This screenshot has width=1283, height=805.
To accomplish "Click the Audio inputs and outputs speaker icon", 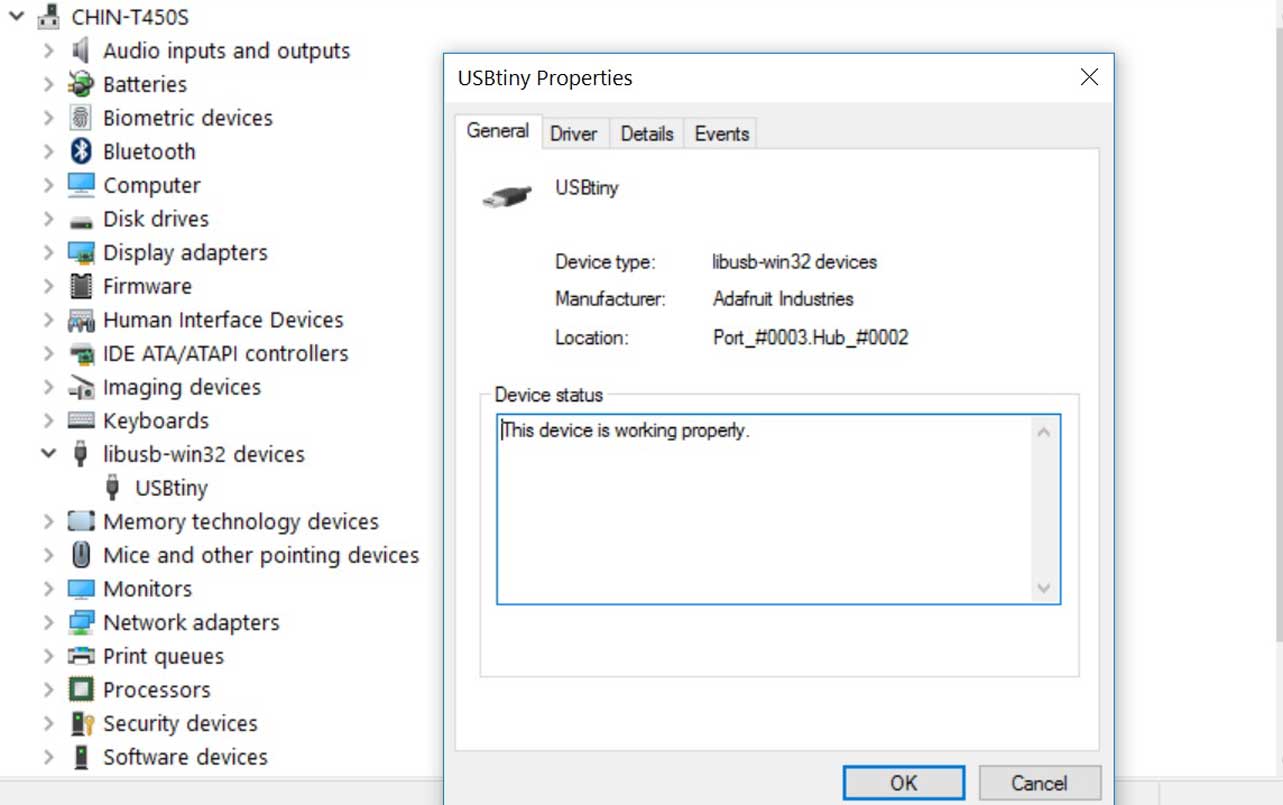I will point(81,50).
